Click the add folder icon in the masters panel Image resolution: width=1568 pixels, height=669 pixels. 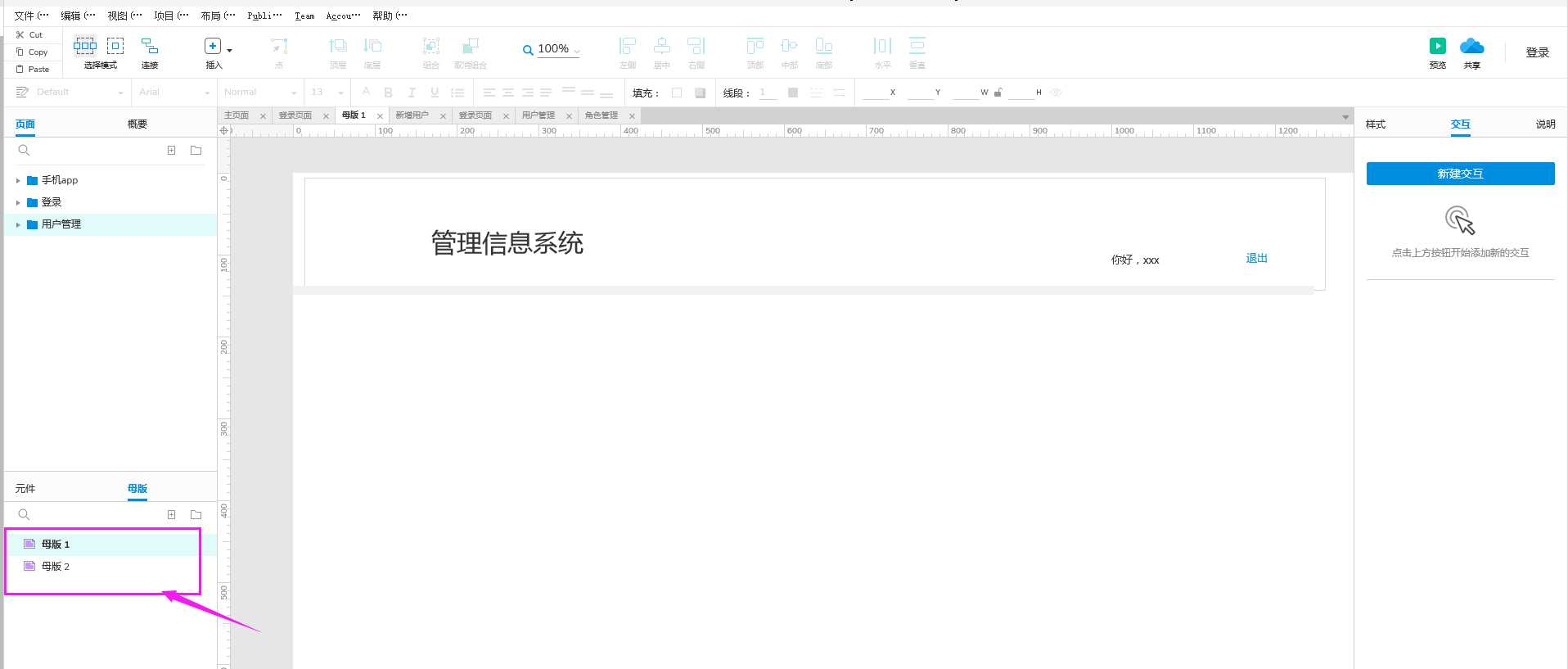(x=196, y=515)
